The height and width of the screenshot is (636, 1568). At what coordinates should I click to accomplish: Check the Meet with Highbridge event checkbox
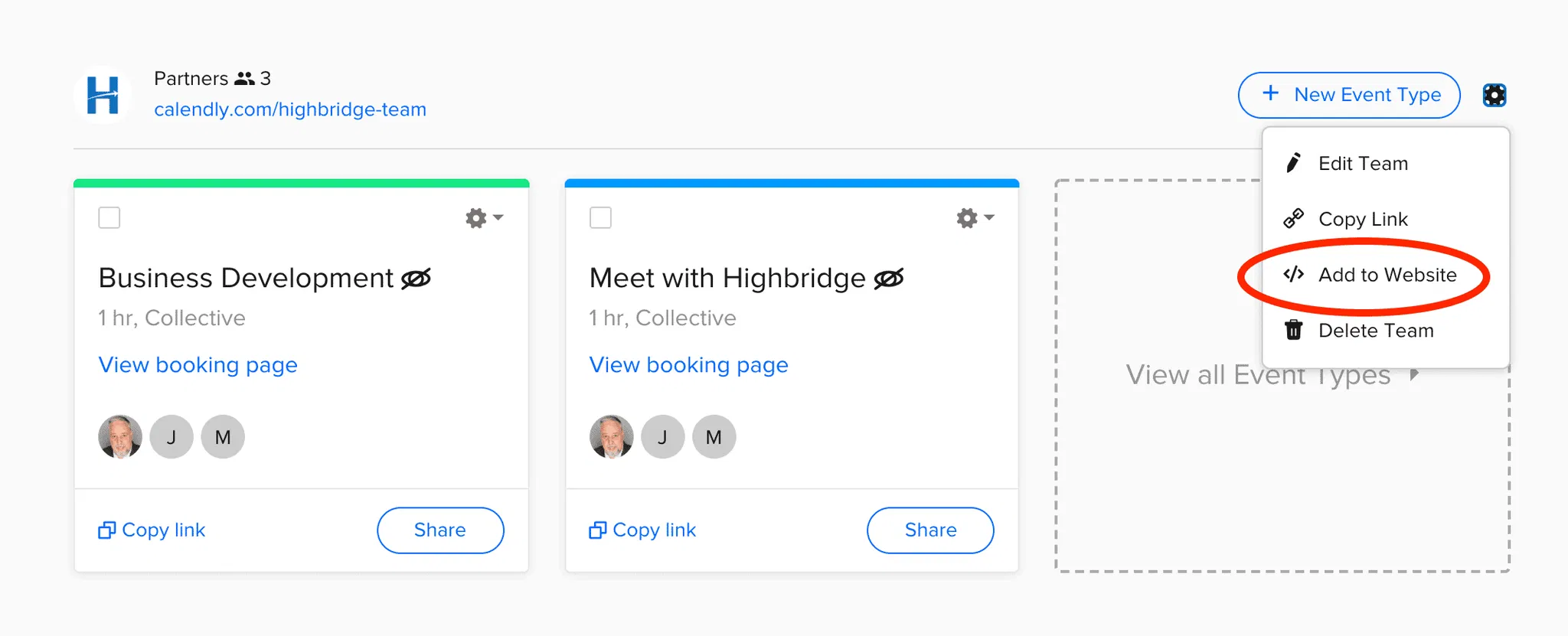pyautogui.click(x=600, y=218)
